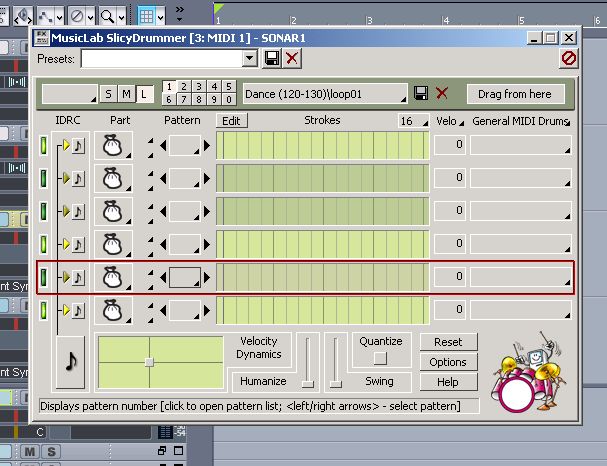Click SONAR snap to grid icon
This screenshot has height=466, width=607.
point(147,16)
